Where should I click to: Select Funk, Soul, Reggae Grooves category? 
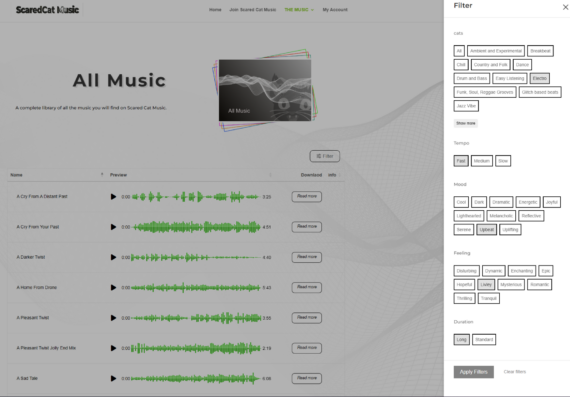pyautogui.click(x=485, y=92)
